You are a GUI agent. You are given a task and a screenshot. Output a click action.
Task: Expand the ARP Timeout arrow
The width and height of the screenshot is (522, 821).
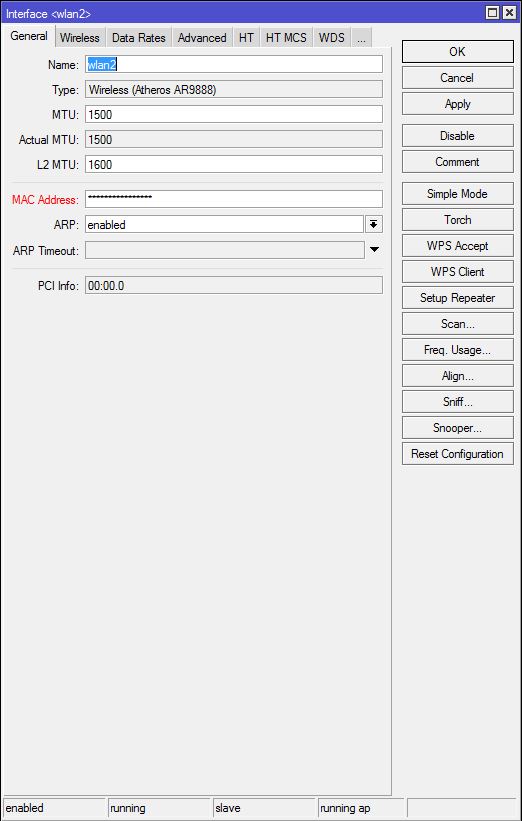[x=374, y=250]
